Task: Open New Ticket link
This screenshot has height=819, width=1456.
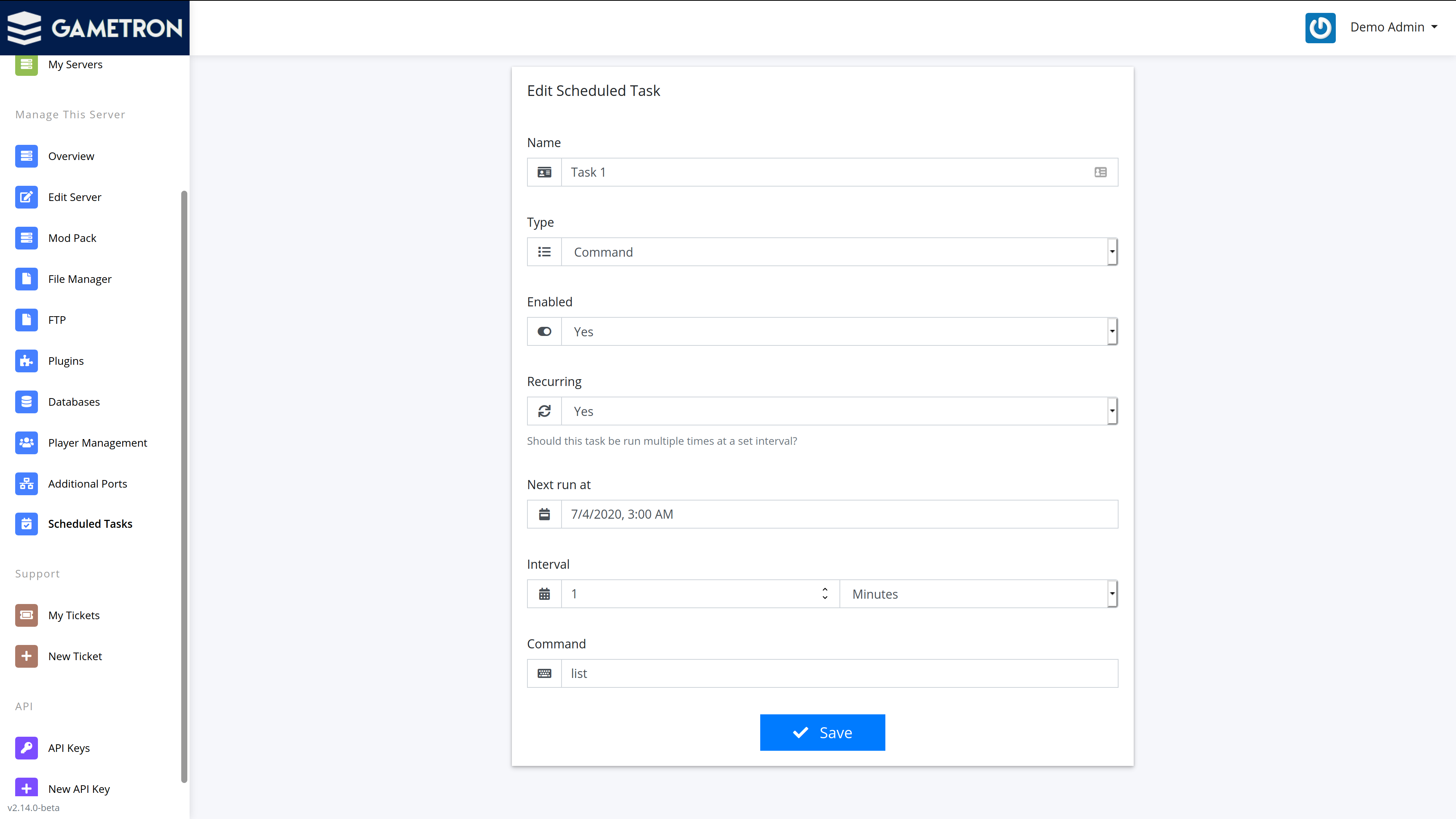Action: tap(75, 657)
